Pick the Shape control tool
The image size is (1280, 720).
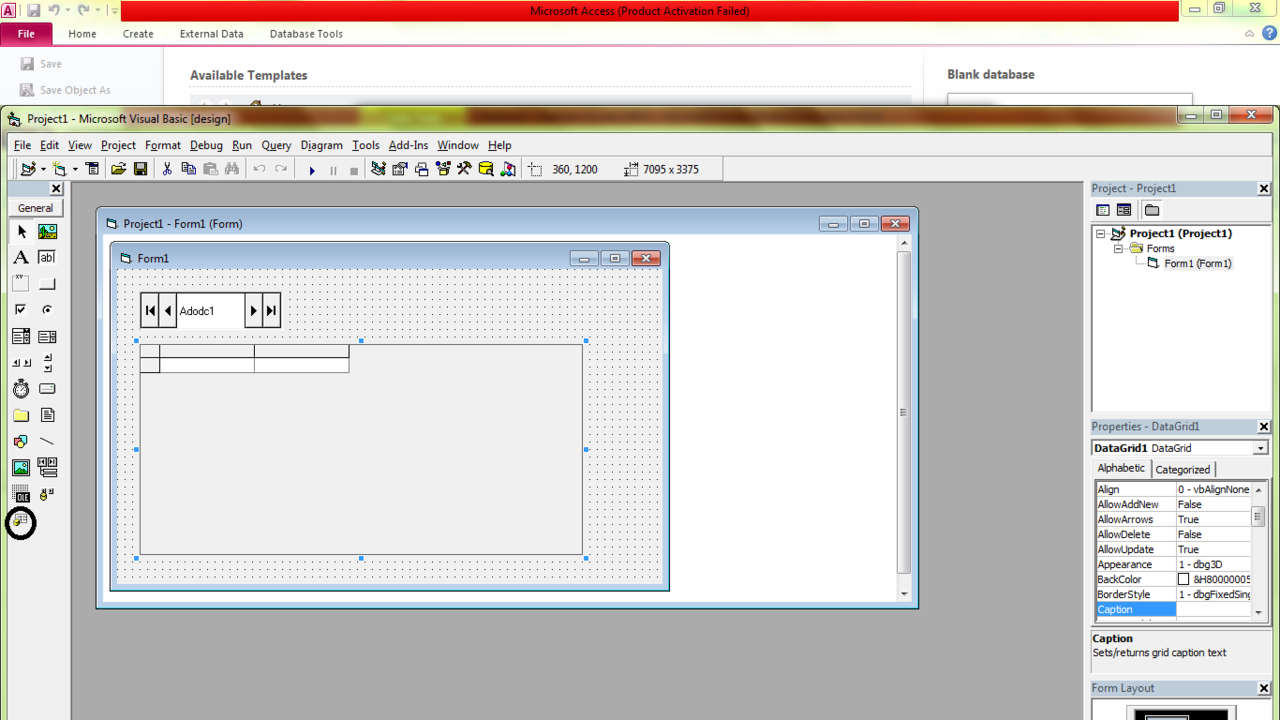21,441
